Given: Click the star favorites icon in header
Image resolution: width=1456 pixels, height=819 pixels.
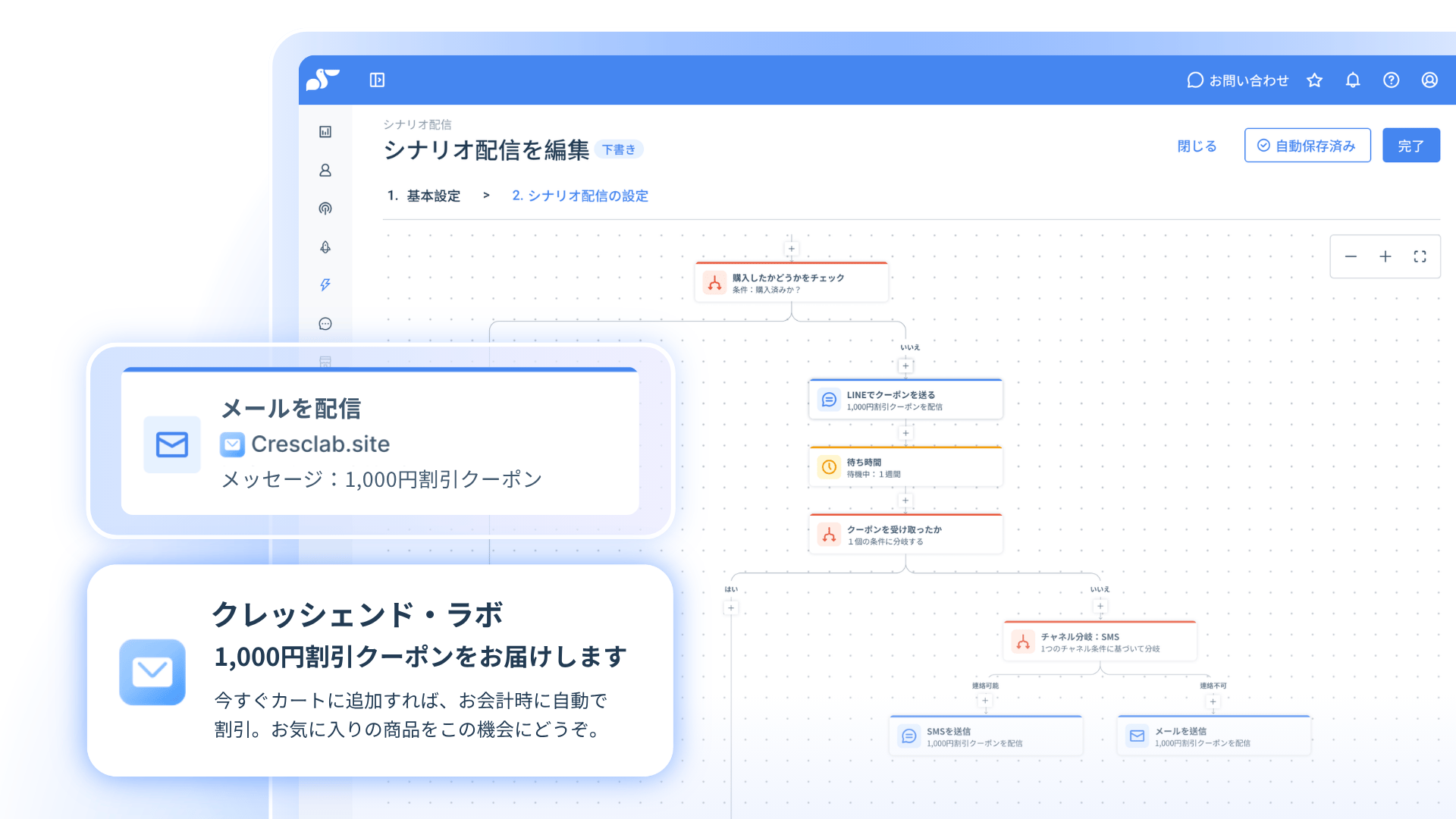Looking at the screenshot, I should coord(1314,80).
